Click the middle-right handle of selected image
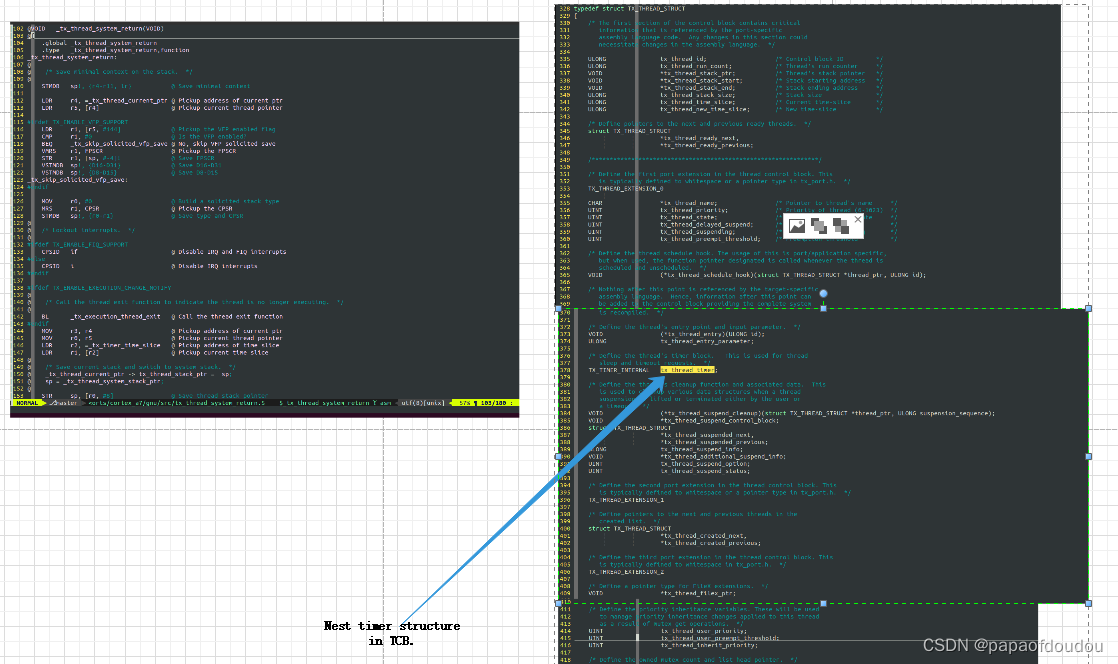 pos(1088,456)
